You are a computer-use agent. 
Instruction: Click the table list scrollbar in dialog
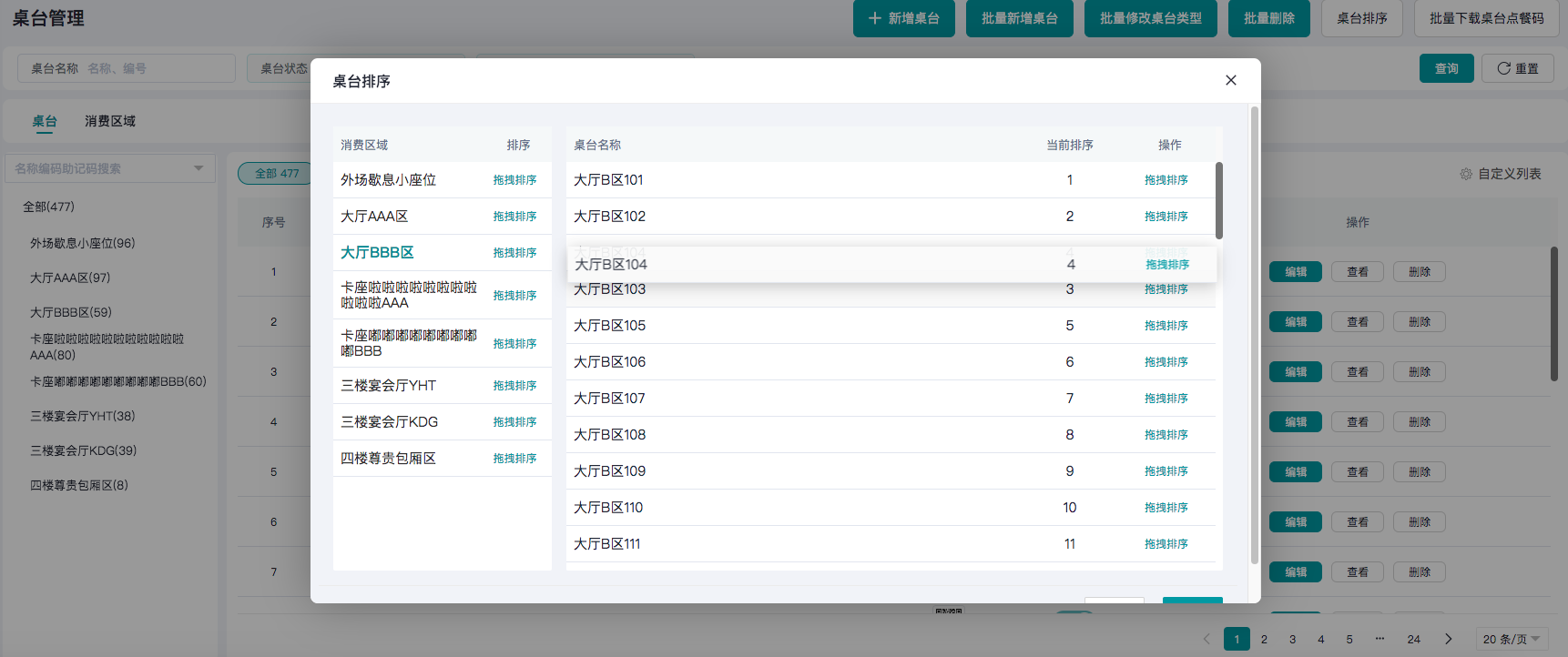[x=1219, y=200]
